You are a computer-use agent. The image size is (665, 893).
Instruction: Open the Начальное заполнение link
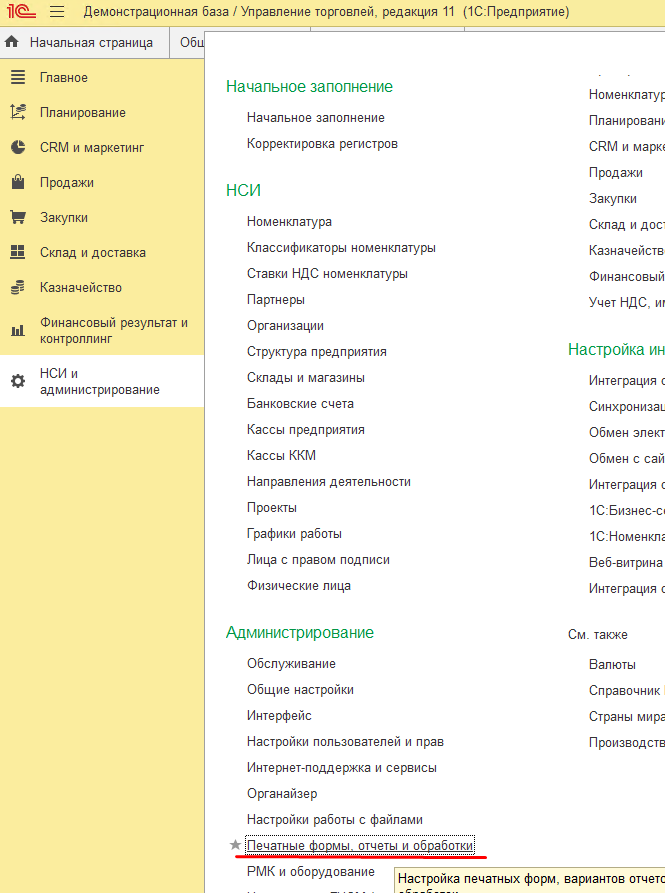(x=315, y=118)
